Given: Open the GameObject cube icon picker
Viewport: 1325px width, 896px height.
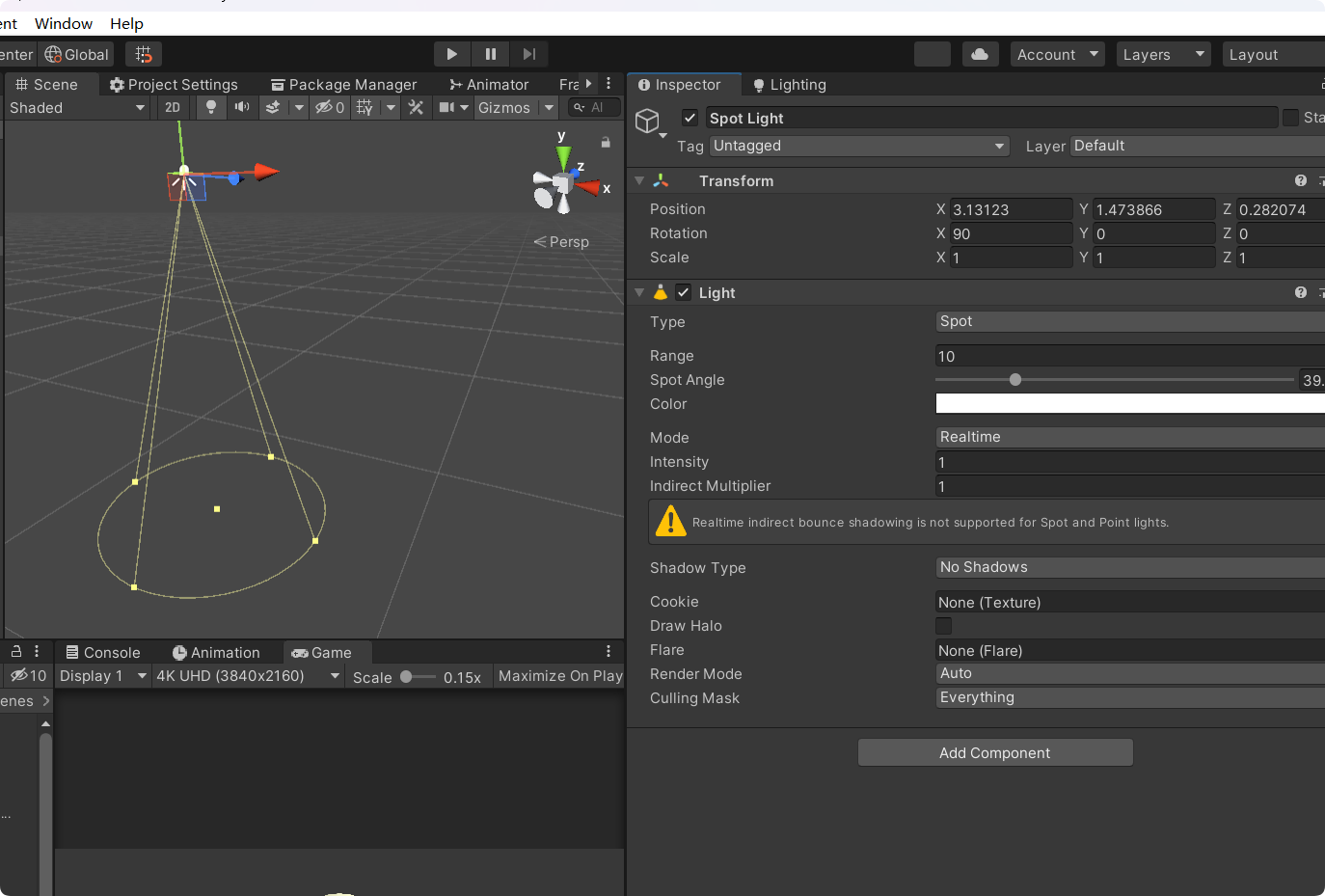Looking at the screenshot, I should [648, 121].
